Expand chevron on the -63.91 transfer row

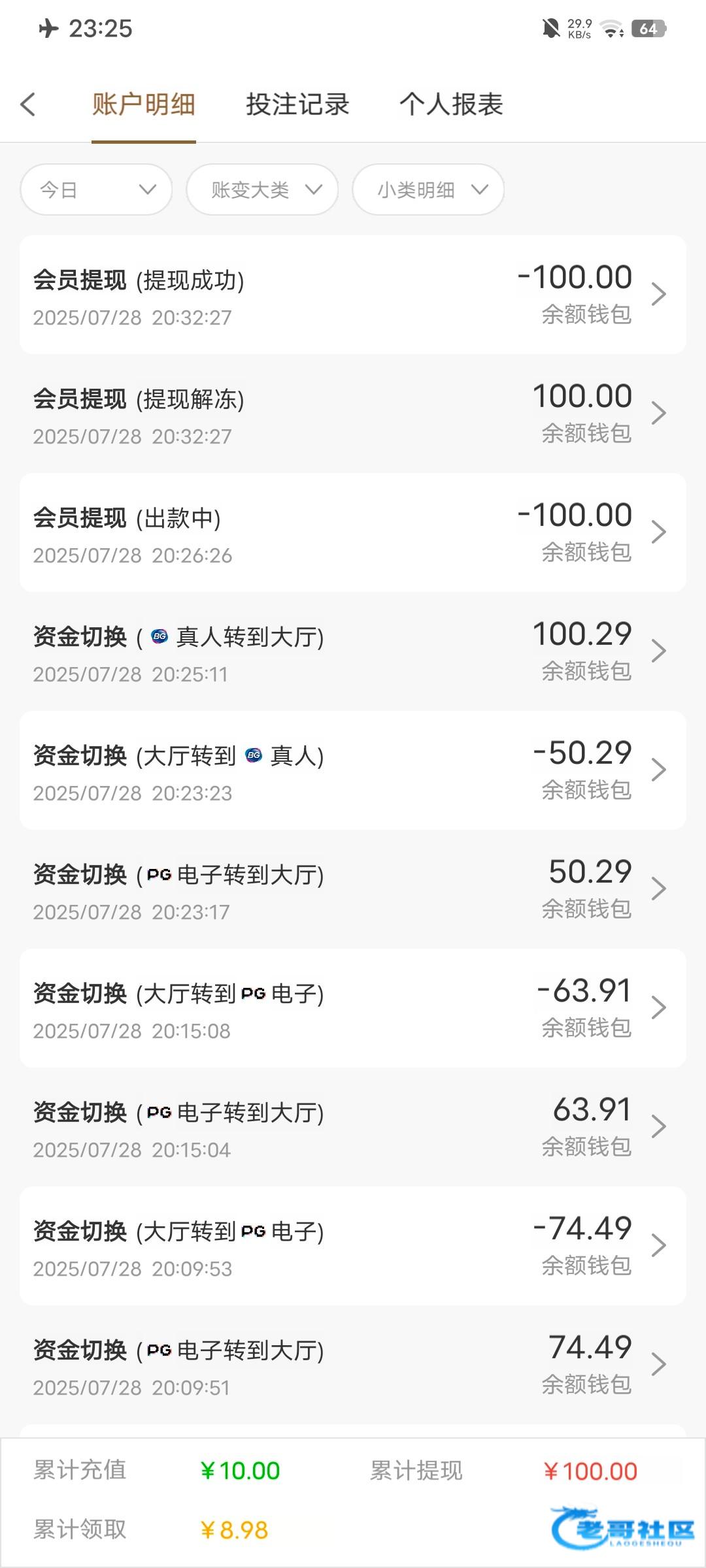tap(658, 1008)
